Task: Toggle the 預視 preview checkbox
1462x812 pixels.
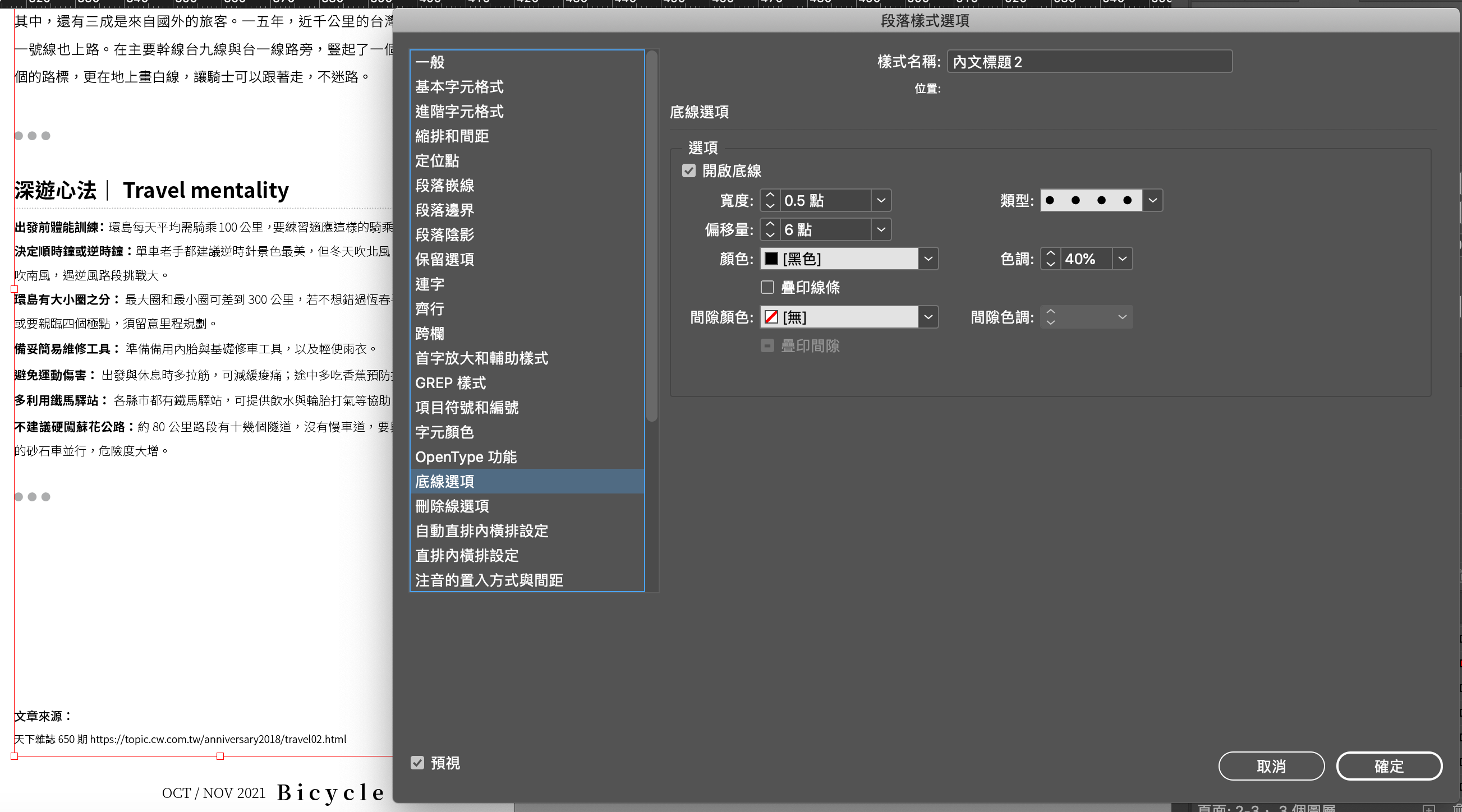Action: [417, 763]
